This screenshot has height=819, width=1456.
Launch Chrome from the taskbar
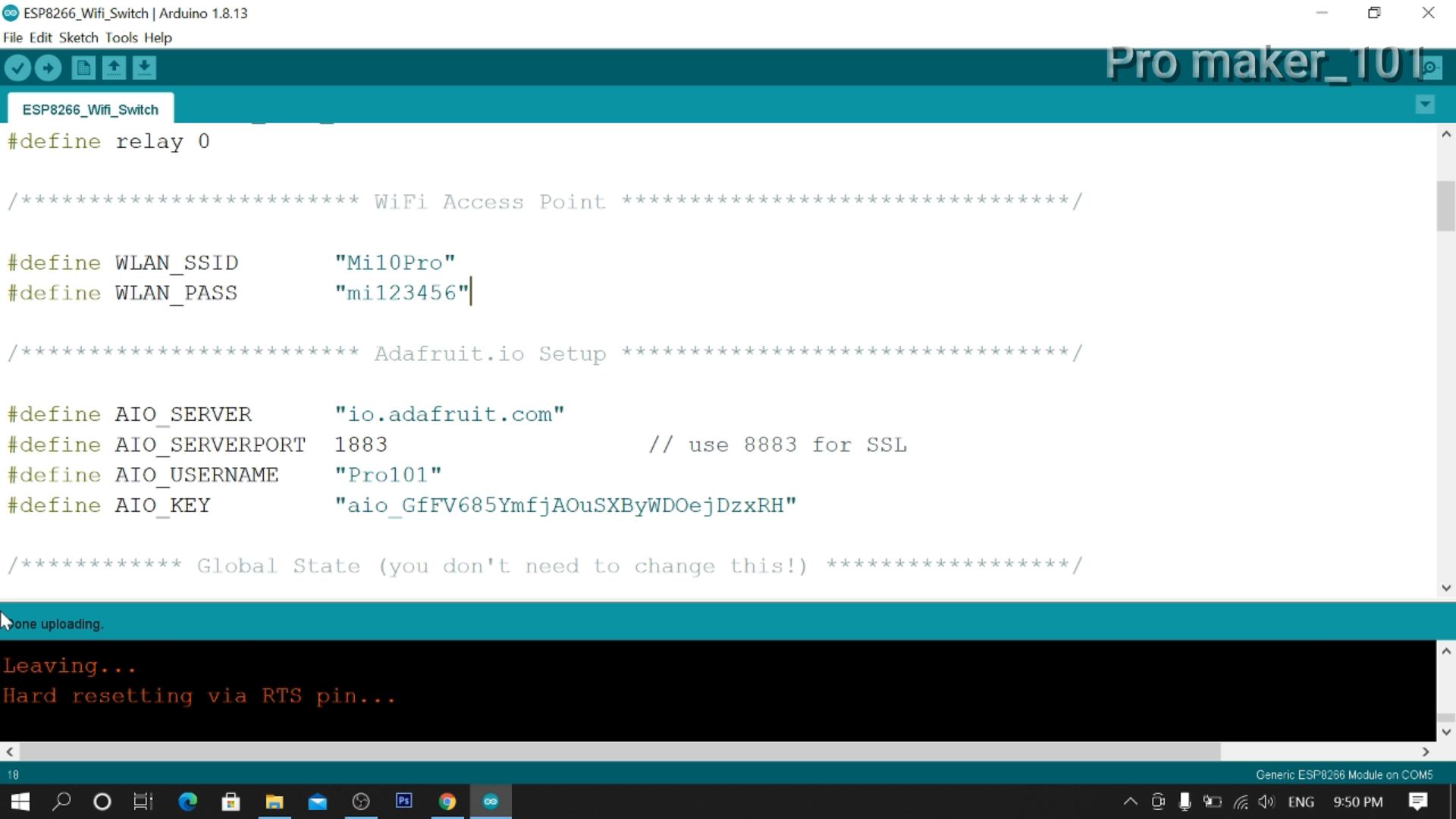[447, 802]
